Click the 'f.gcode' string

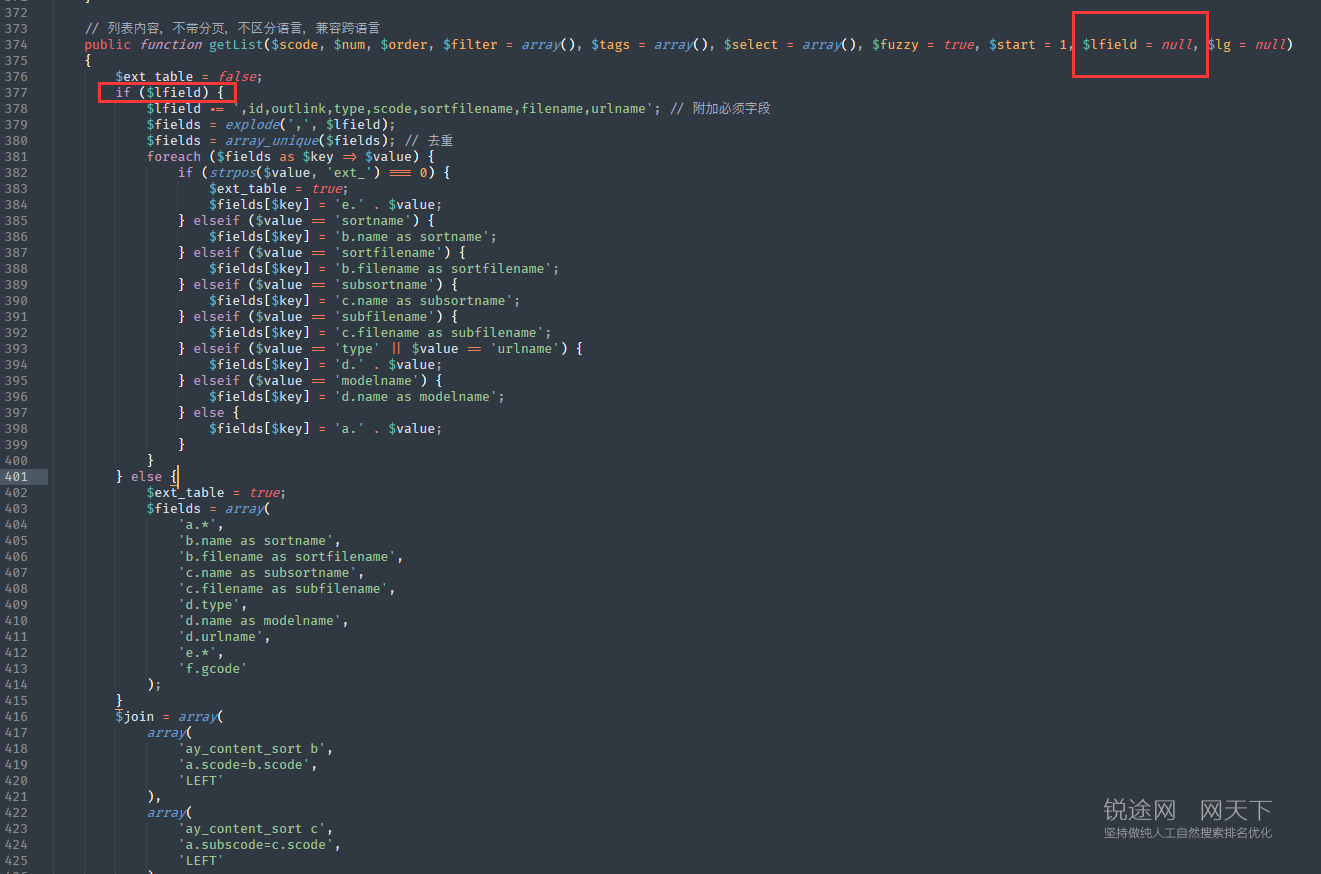[213, 669]
